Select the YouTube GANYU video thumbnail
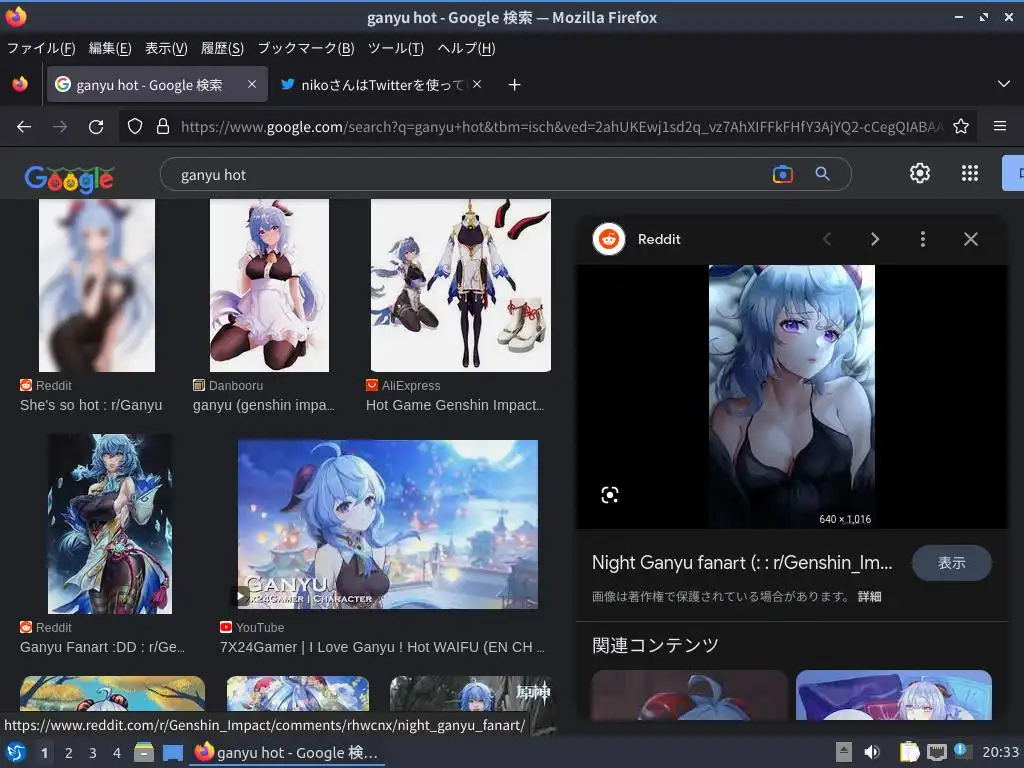This screenshot has height=768, width=1024. point(388,524)
